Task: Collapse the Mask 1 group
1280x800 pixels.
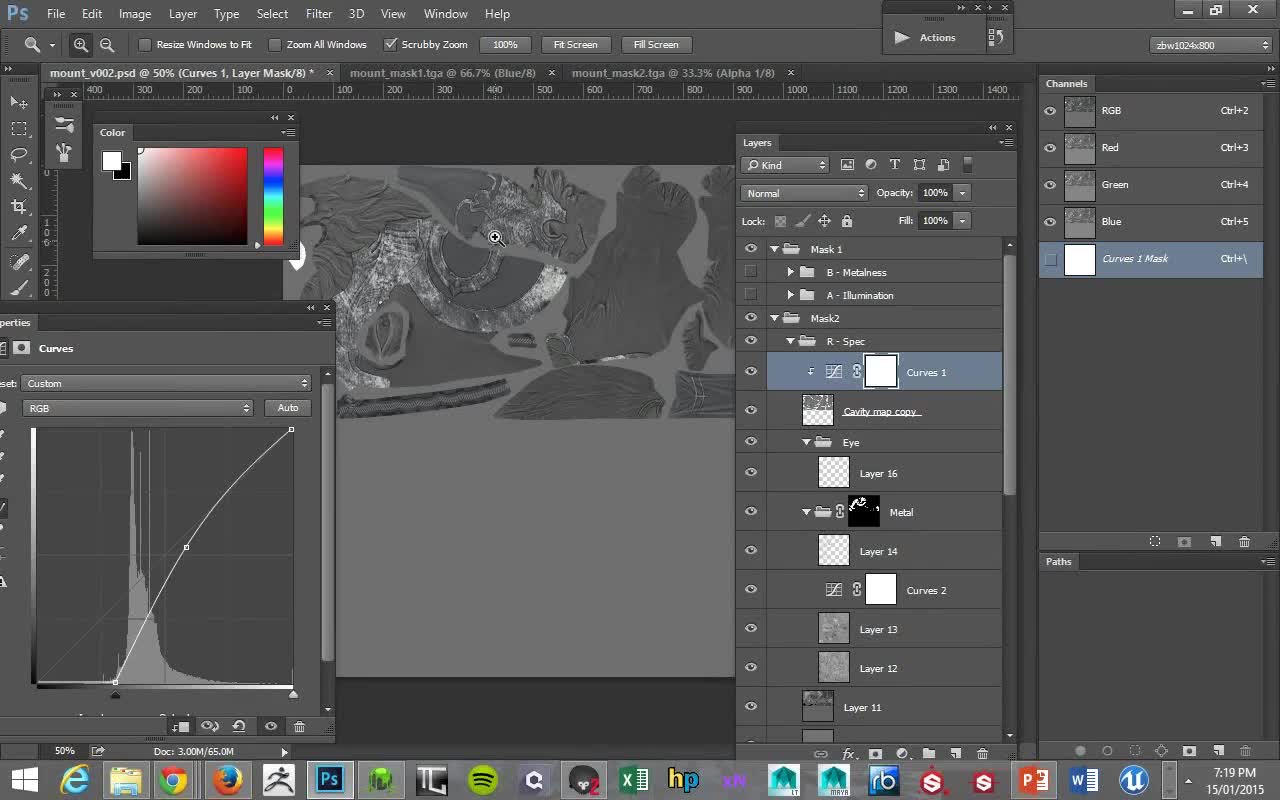Action: pyautogui.click(x=774, y=249)
